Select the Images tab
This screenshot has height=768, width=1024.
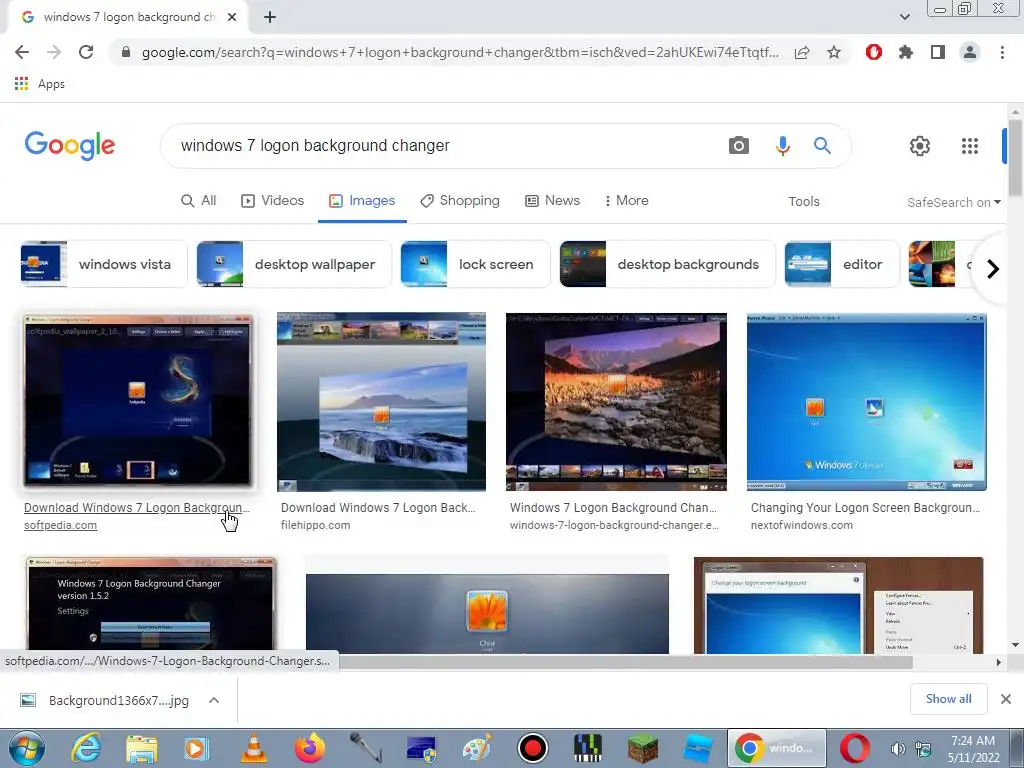coord(362,200)
